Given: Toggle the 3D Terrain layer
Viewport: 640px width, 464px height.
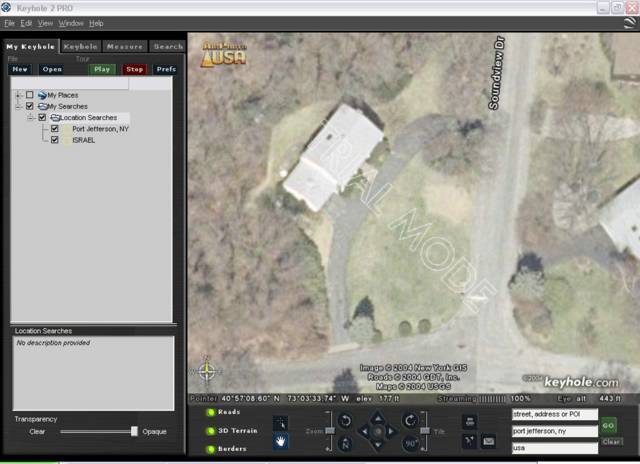Looking at the screenshot, I should tap(211, 431).
